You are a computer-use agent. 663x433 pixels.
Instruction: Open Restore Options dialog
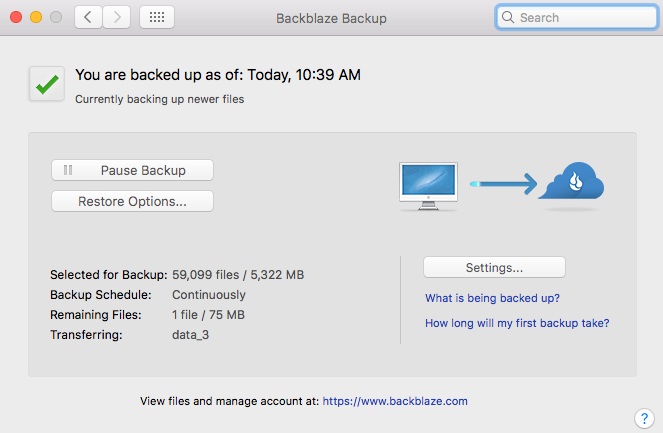click(x=132, y=201)
